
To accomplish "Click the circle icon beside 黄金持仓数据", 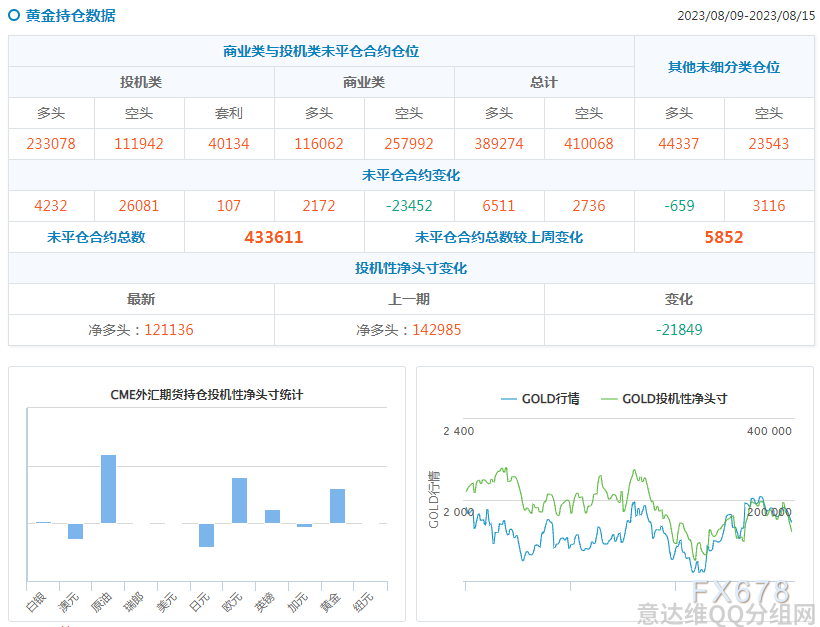I will pos(14,15).
